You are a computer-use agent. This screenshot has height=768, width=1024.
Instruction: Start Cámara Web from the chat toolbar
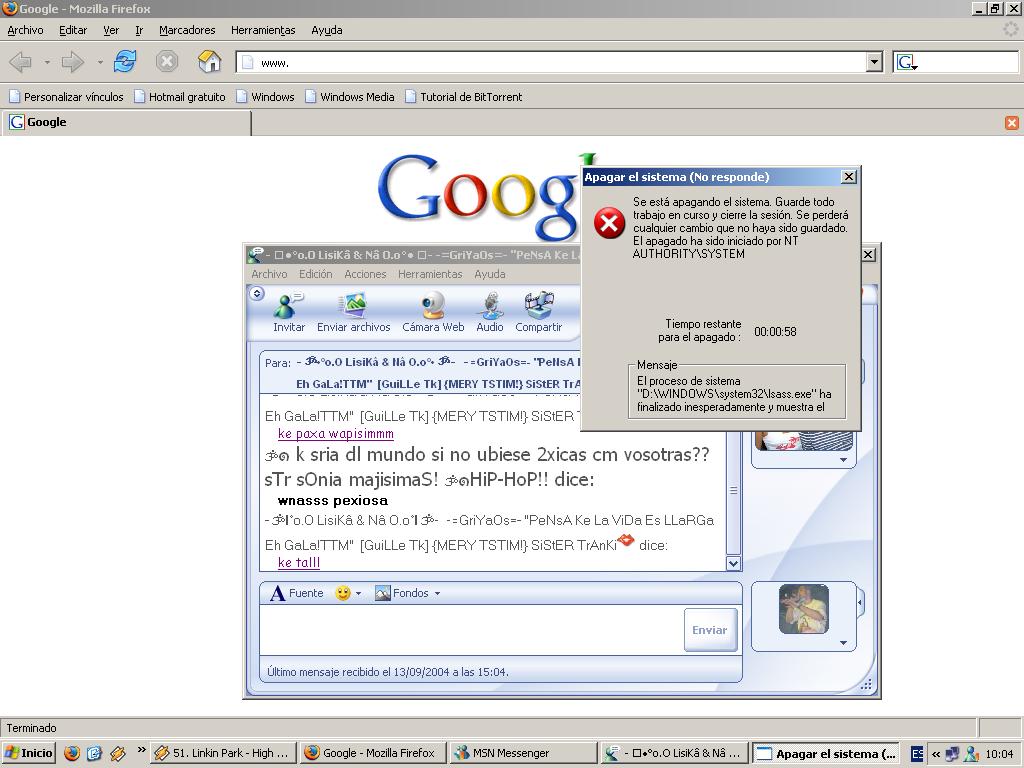click(433, 313)
